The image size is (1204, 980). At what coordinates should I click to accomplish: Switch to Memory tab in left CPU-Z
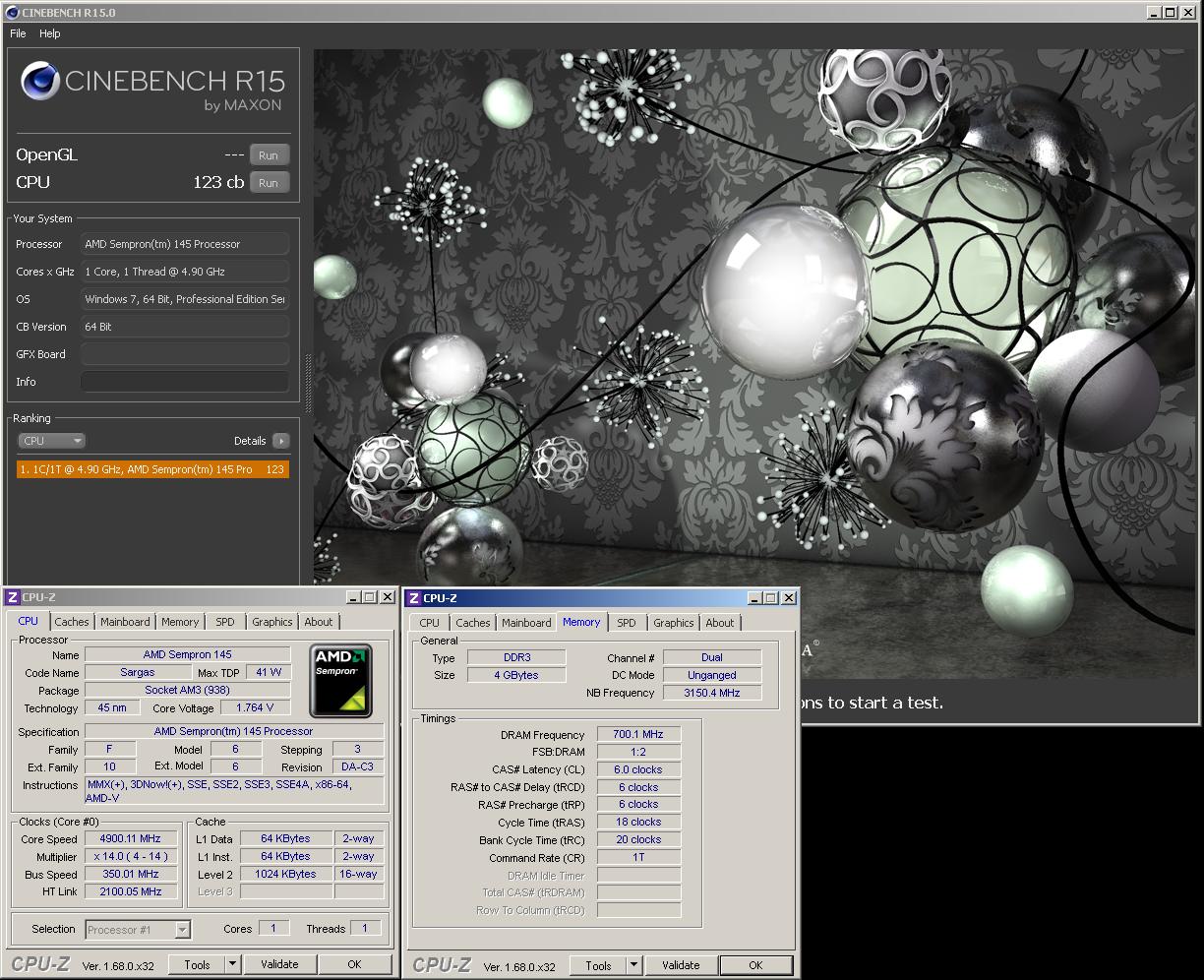(x=180, y=622)
